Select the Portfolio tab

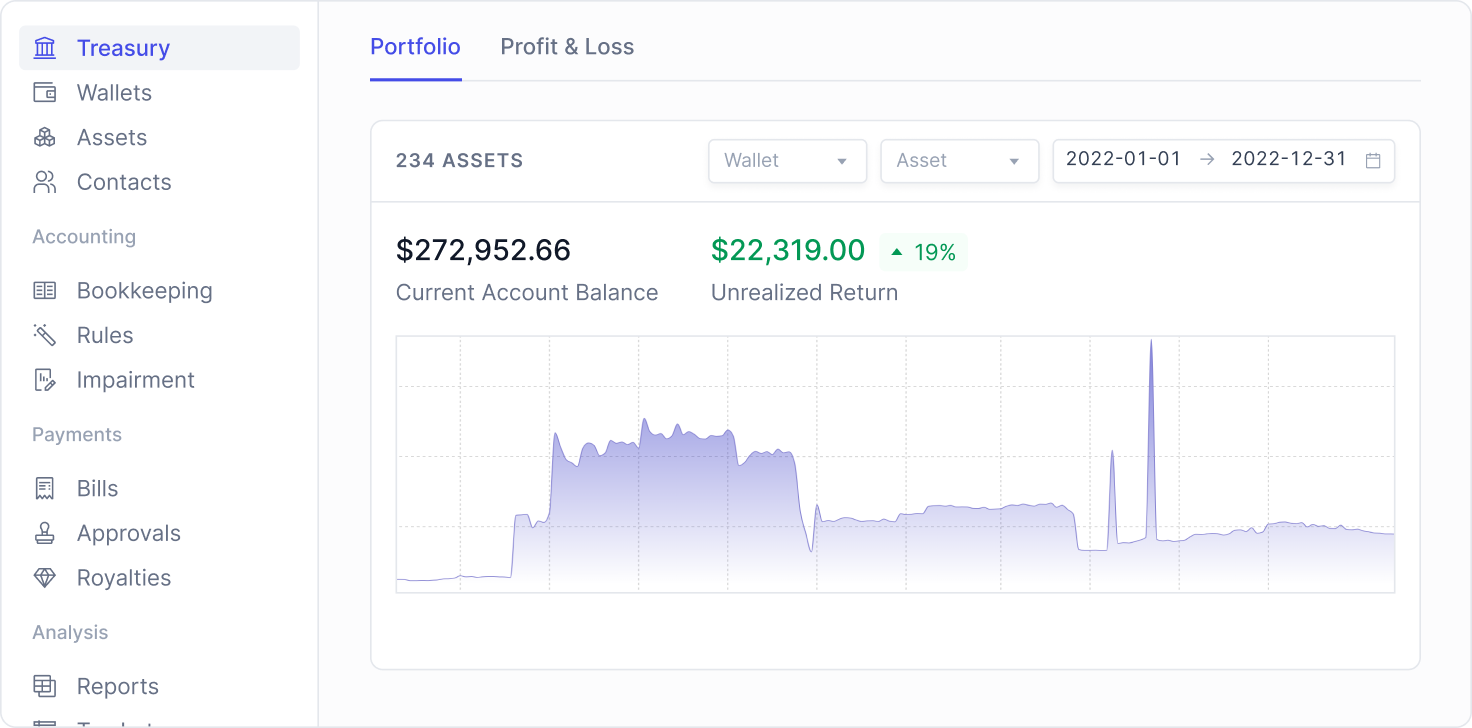(x=415, y=47)
